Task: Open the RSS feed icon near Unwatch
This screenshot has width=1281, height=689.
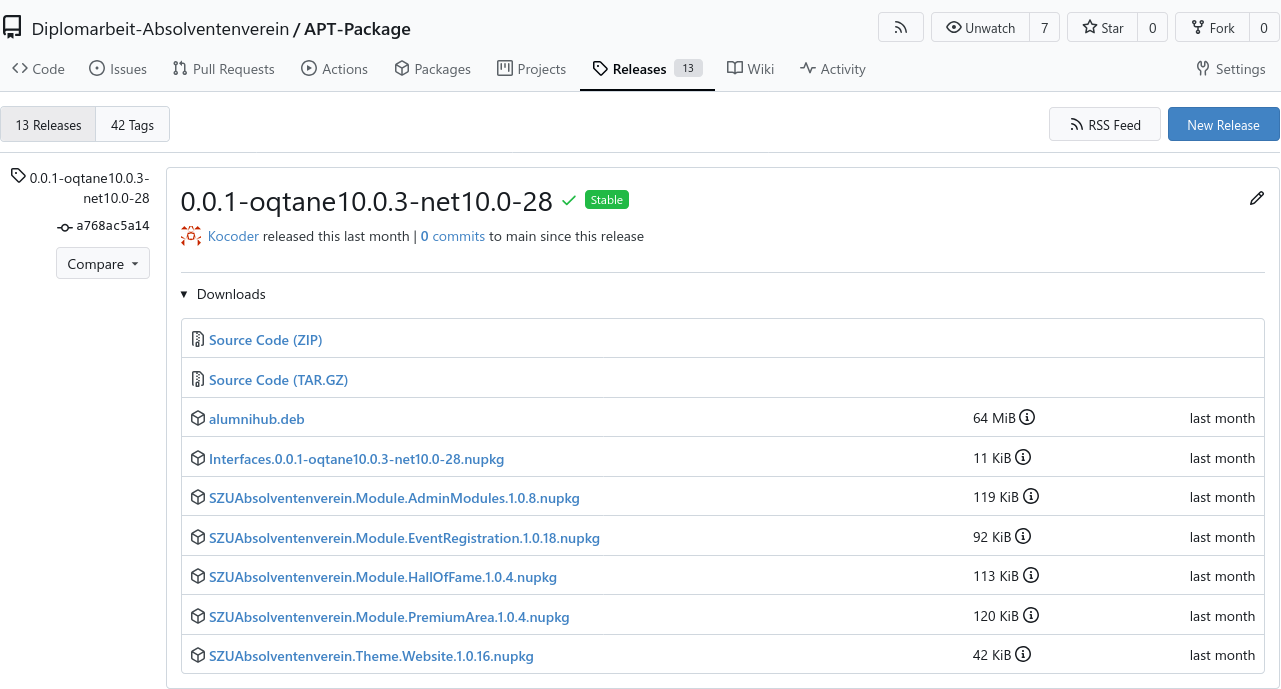Action: (x=900, y=27)
